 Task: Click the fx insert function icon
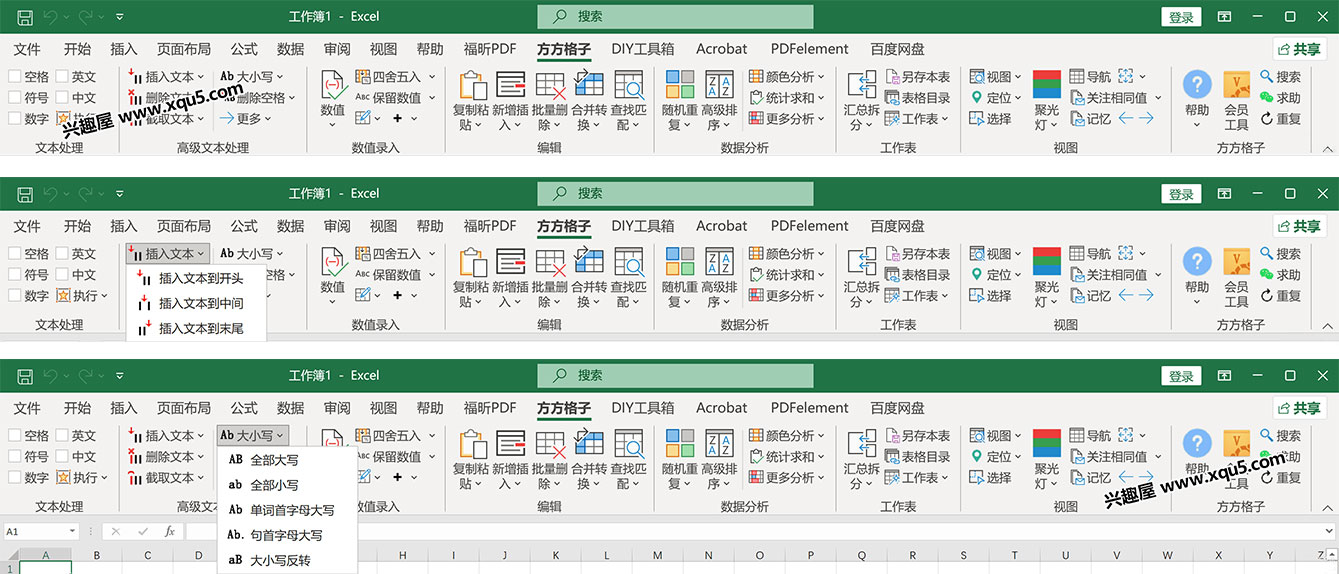pos(170,531)
